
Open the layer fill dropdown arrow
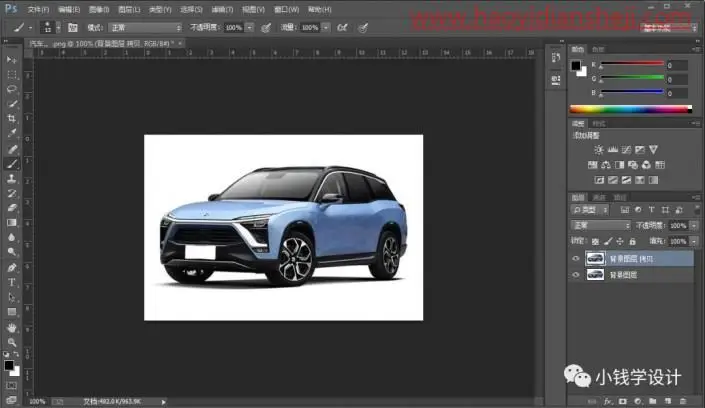click(694, 242)
